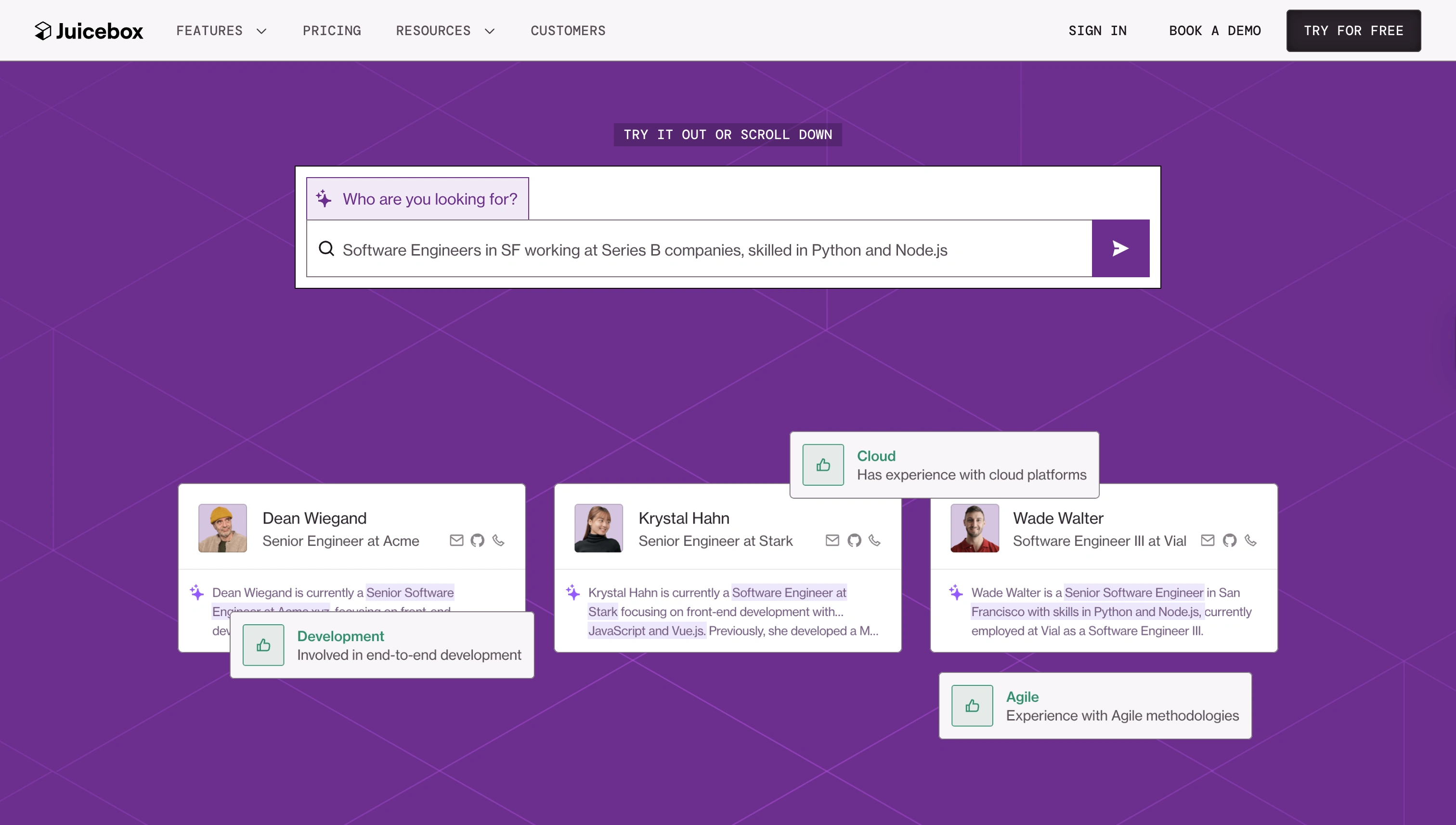Viewport: 1456px width, 825px height.
Task: Click thumbs-up on the Agile criteria card
Action: tap(972, 706)
